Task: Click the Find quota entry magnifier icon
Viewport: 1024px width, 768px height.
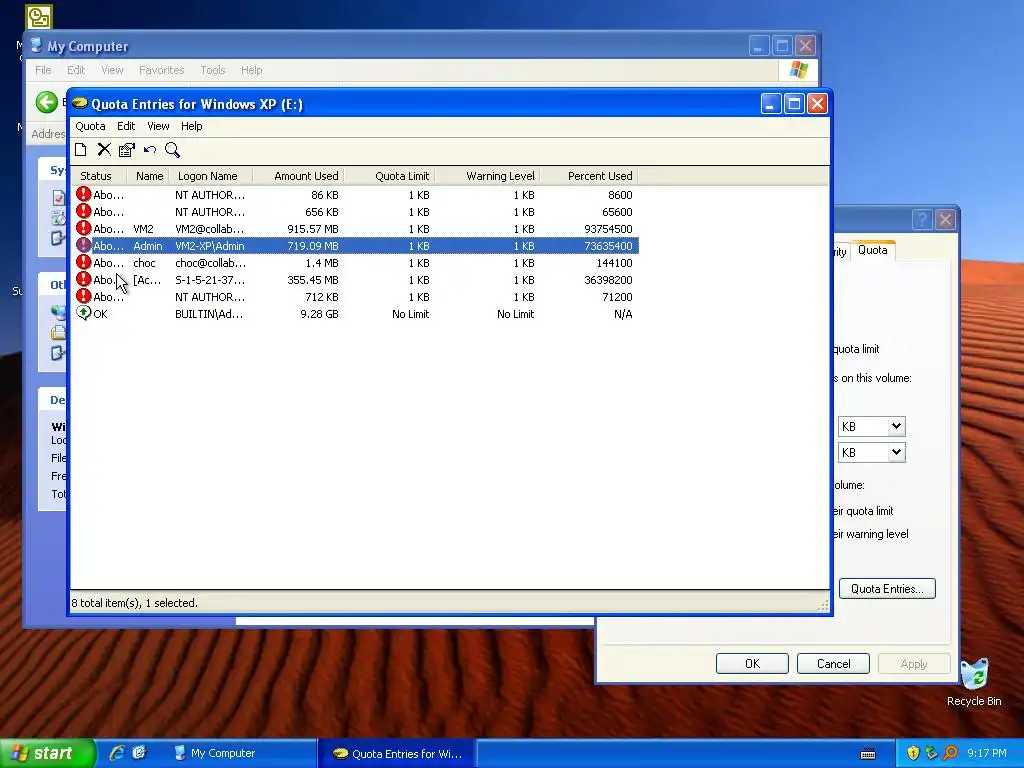Action: point(172,150)
